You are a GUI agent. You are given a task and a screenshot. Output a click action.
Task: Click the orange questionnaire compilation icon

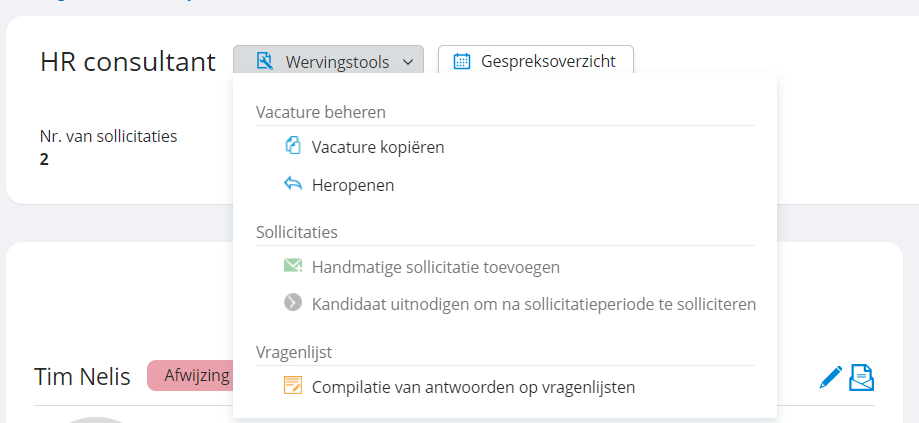(x=293, y=386)
